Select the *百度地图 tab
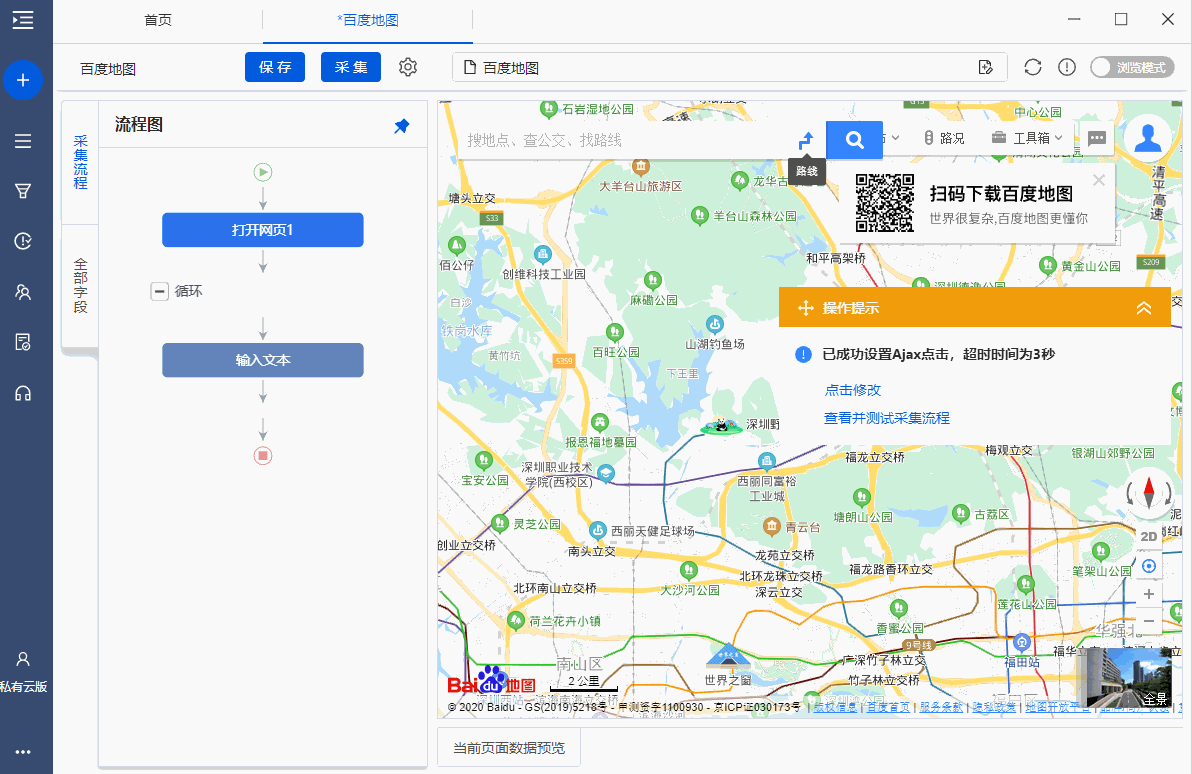 point(368,21)
